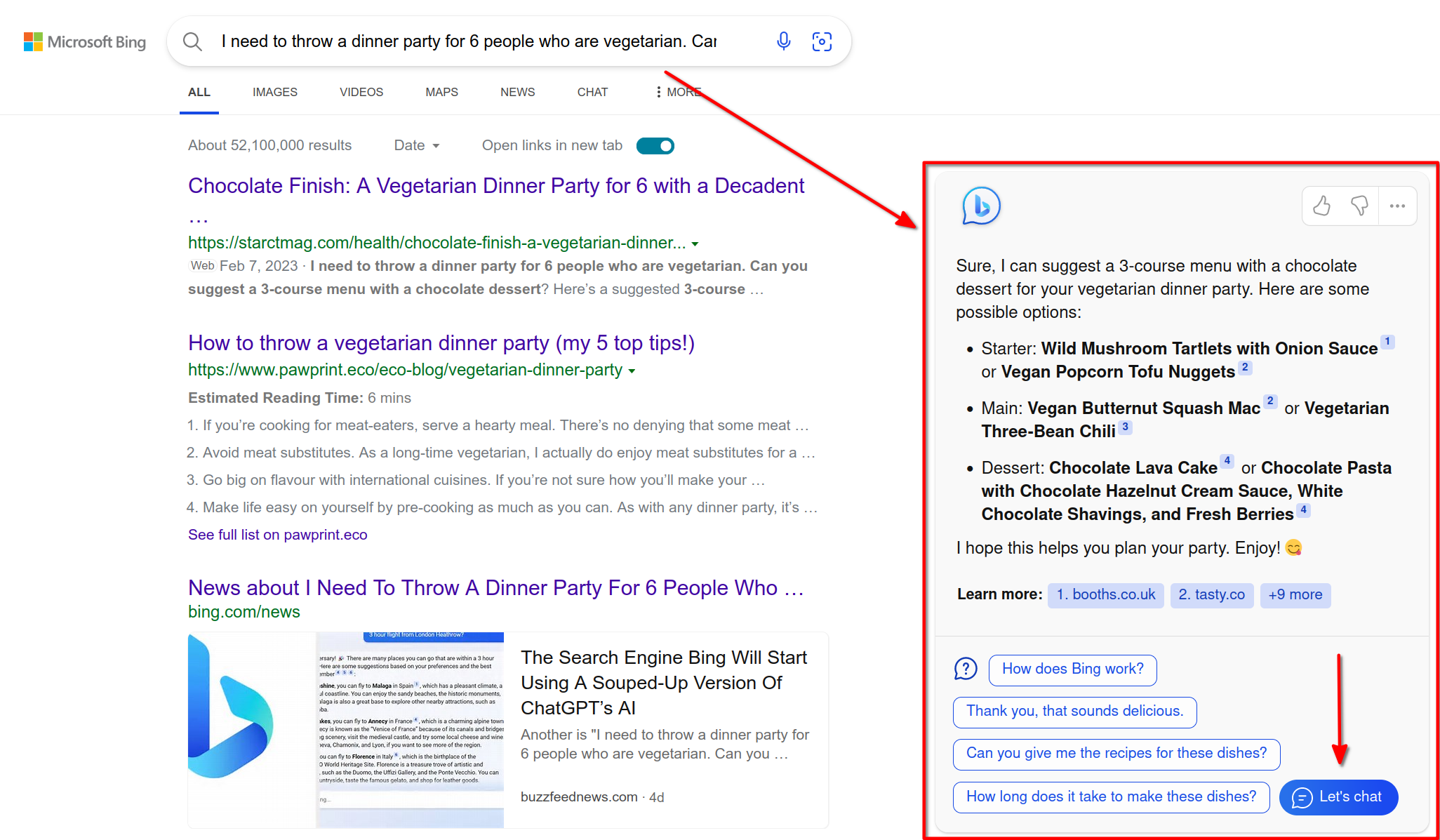1440x840 pixels.
Task: Open citation 4 after Chocolate Lava Cake
Action: pos(1227,461)
